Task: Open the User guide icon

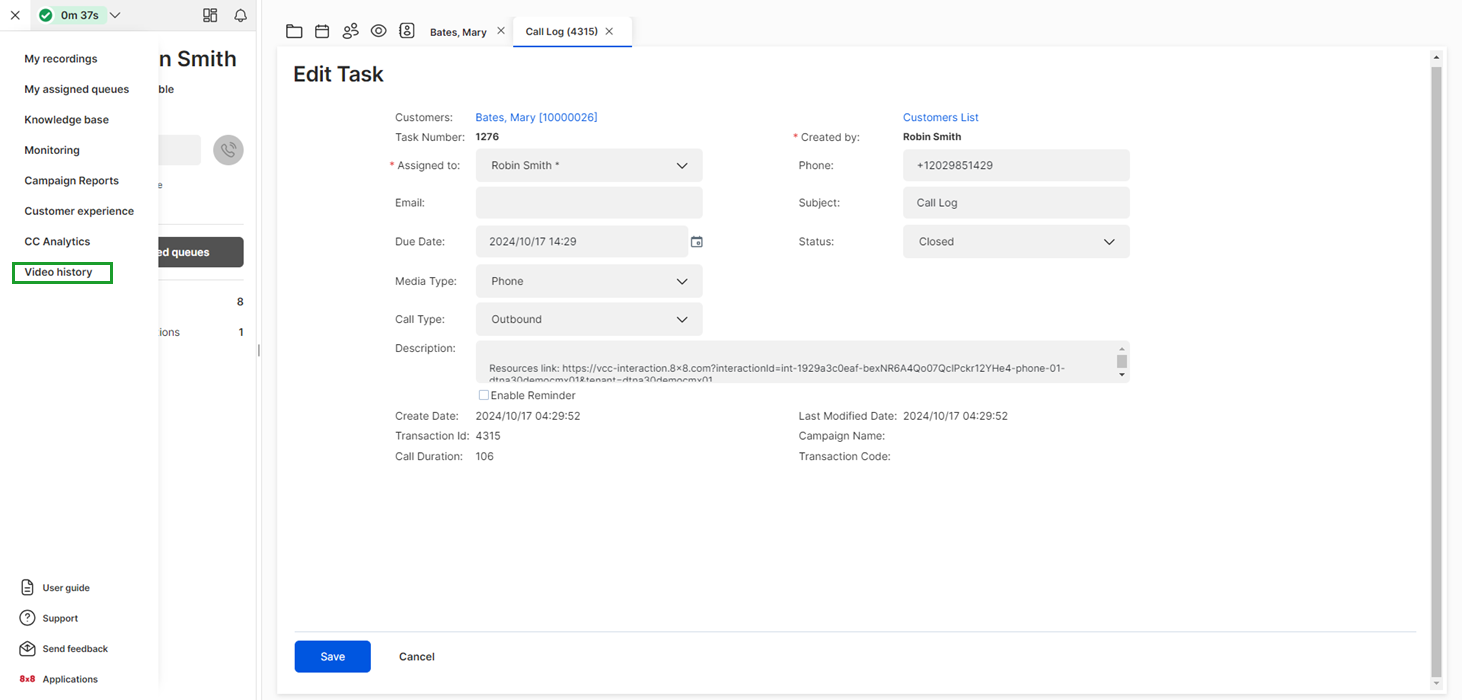Action: (27, 588)
